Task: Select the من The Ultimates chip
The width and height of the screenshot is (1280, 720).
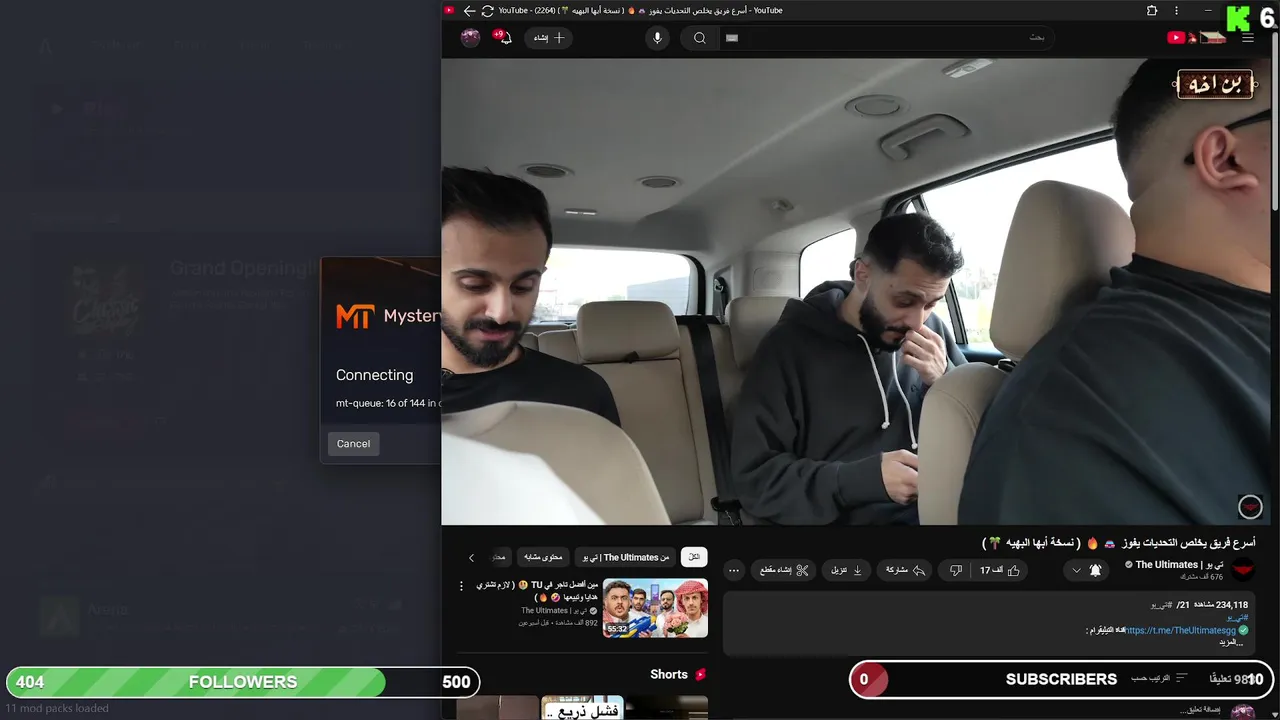Action: (x=626, y=557)
